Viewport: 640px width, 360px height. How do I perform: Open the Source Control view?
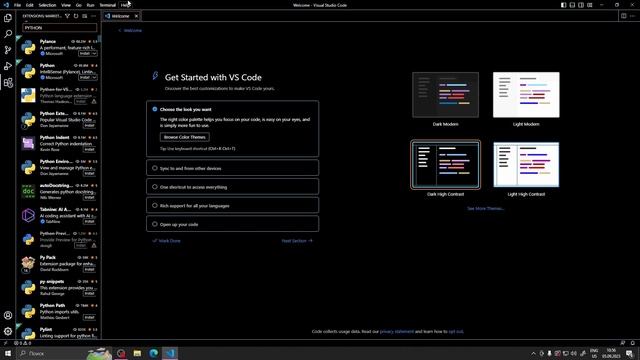[8, 50]
